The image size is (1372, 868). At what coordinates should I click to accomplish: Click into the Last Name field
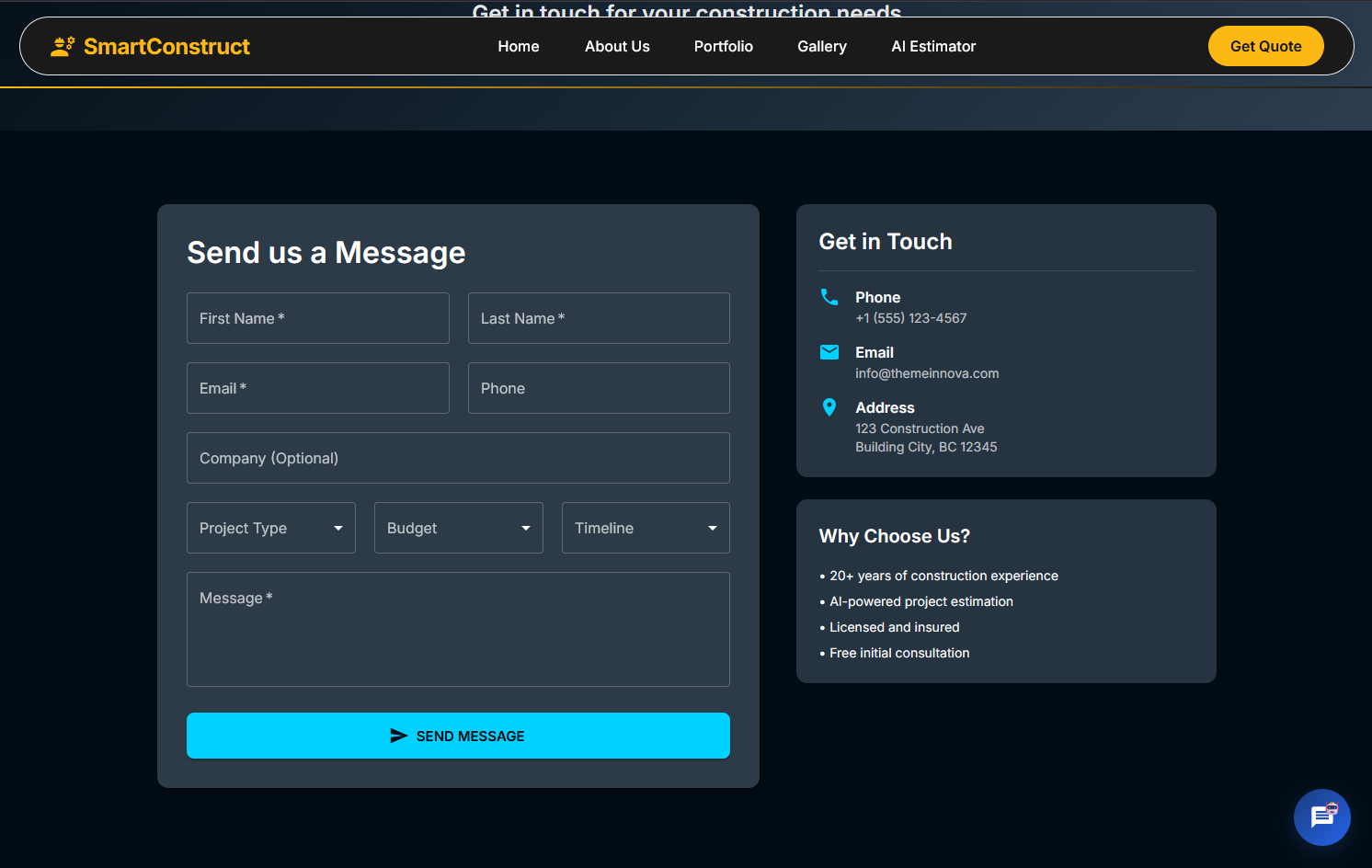coord(598,318)
